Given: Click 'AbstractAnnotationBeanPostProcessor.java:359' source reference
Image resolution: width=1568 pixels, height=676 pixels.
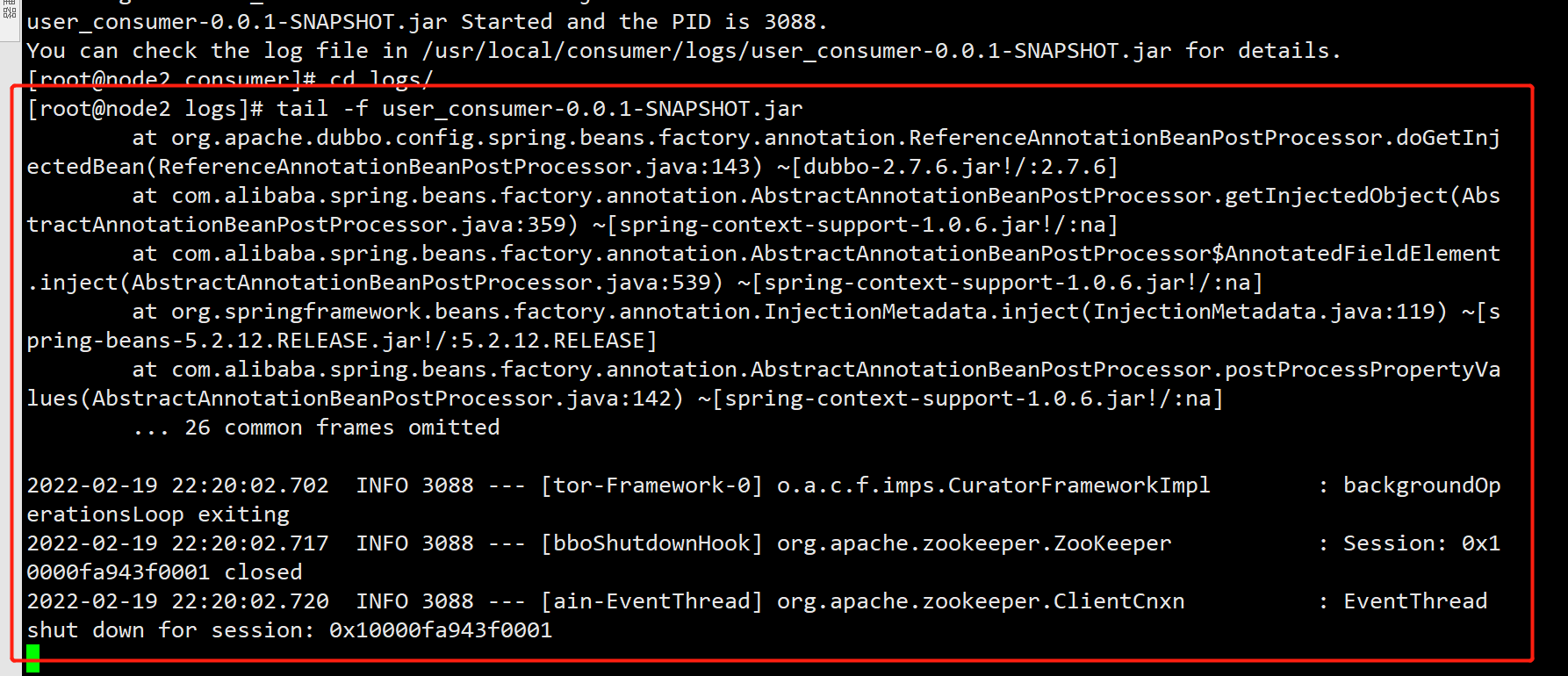Looking at the screenshot, I should pos(296,225).
